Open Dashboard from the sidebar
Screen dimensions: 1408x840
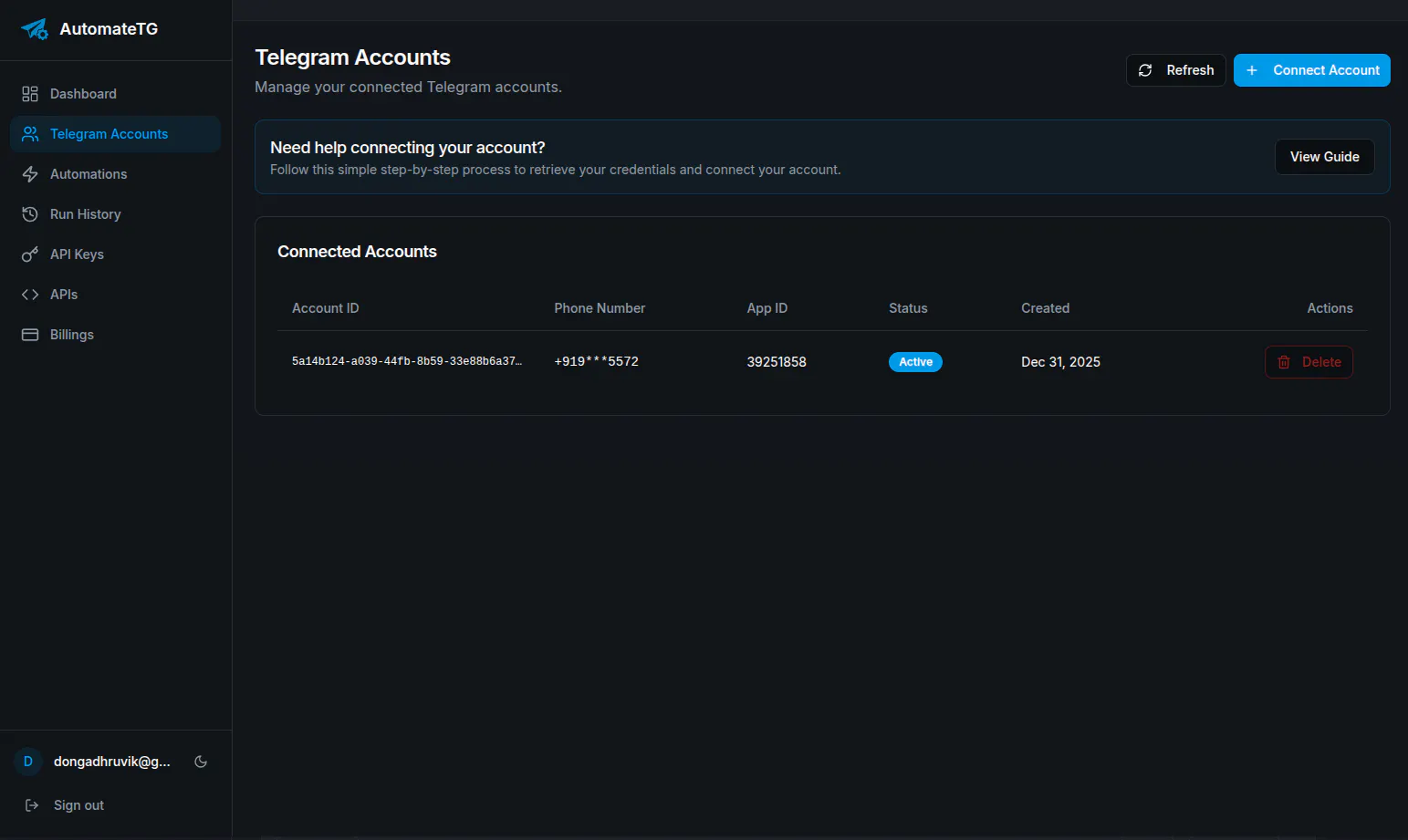(115, 94)
